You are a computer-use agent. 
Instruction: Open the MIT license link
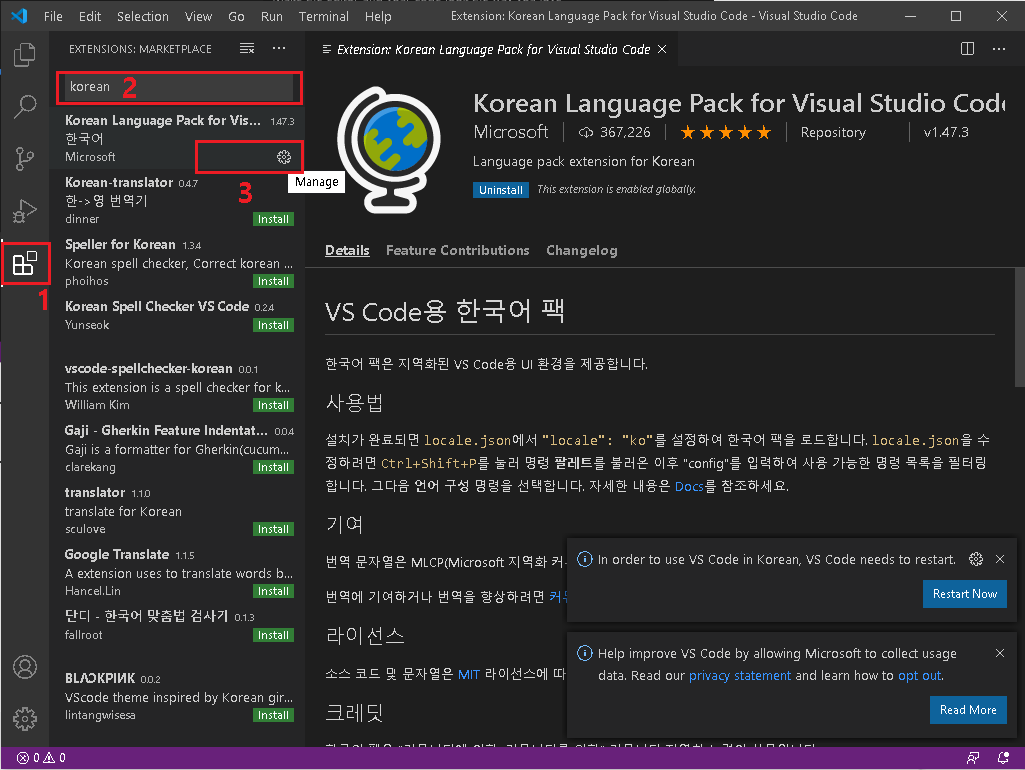pos(469,675)
